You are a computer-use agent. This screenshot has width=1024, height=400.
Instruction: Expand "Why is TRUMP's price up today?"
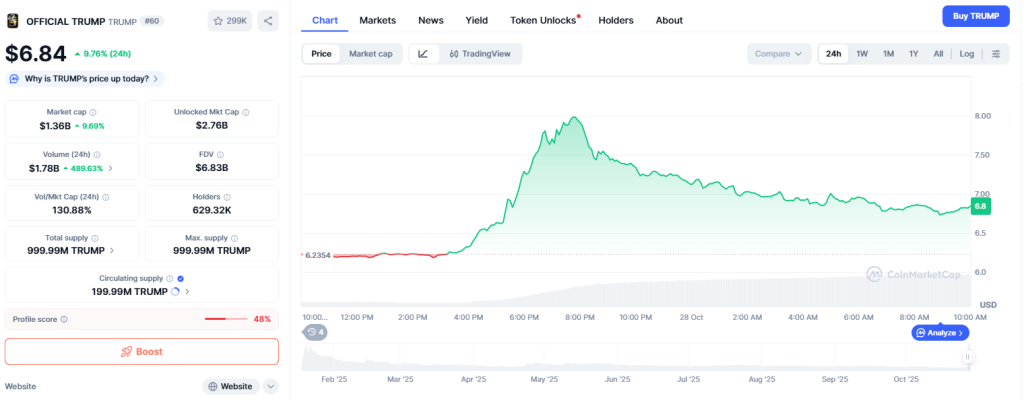[x=86, y=79]
